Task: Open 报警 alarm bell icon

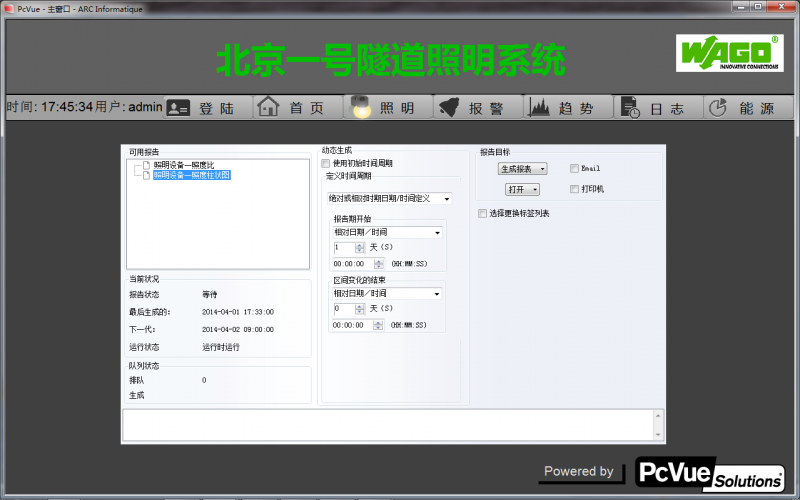Action: click(449, 107)
